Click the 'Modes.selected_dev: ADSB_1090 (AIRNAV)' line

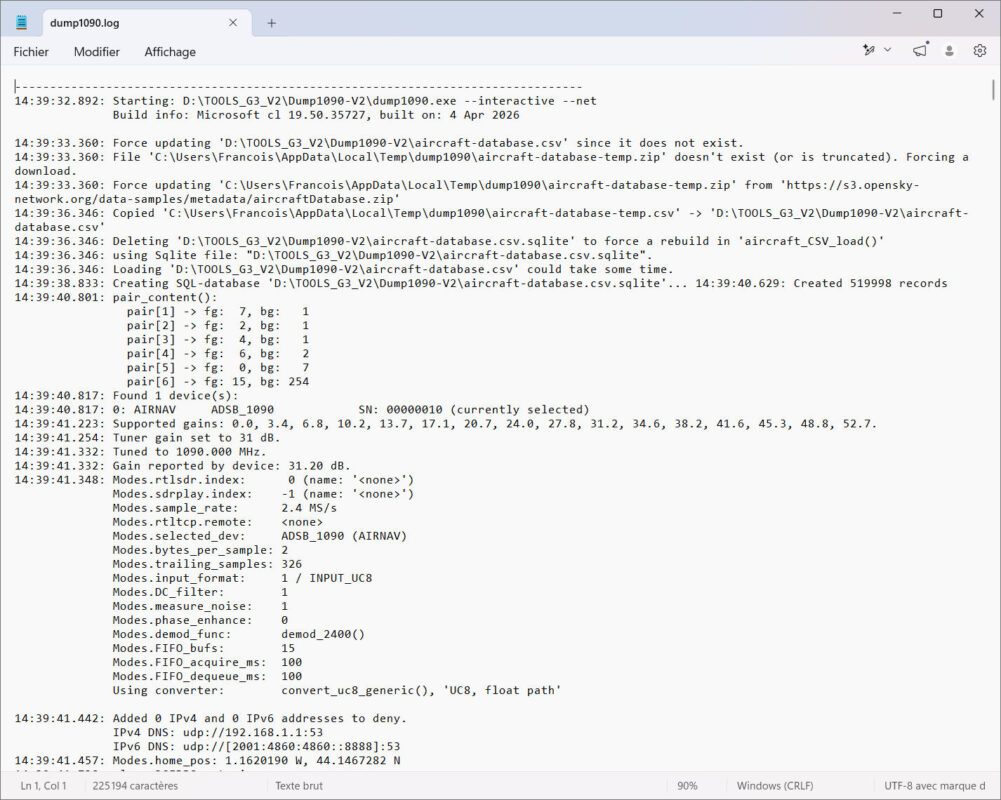coord(260,536)
